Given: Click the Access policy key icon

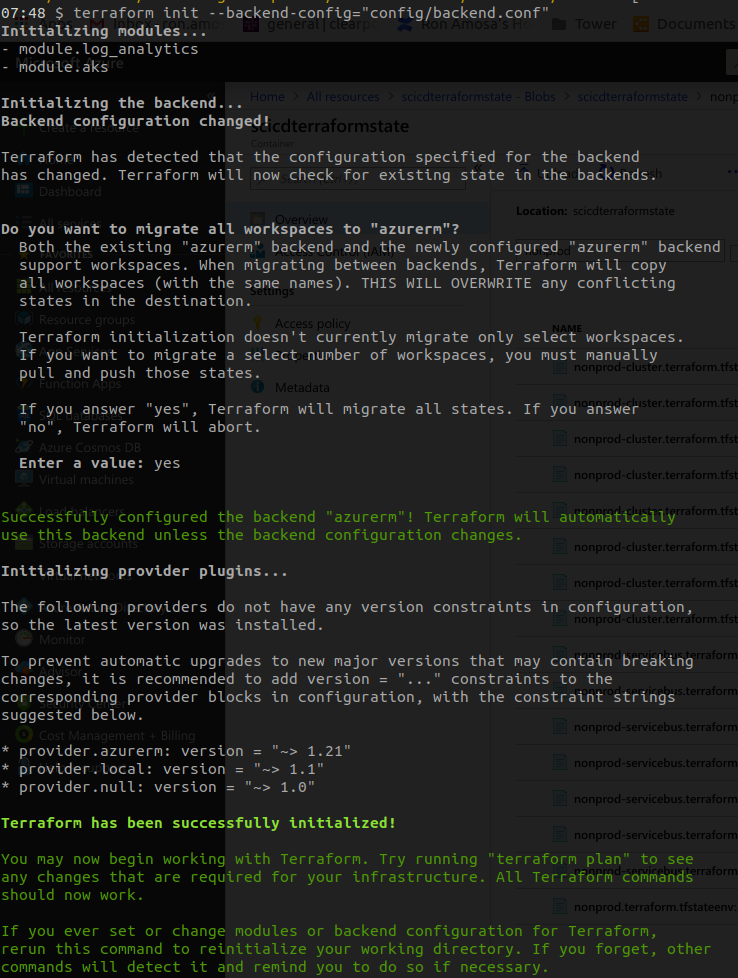Looking at the screenshot, I should pos(257,323).
